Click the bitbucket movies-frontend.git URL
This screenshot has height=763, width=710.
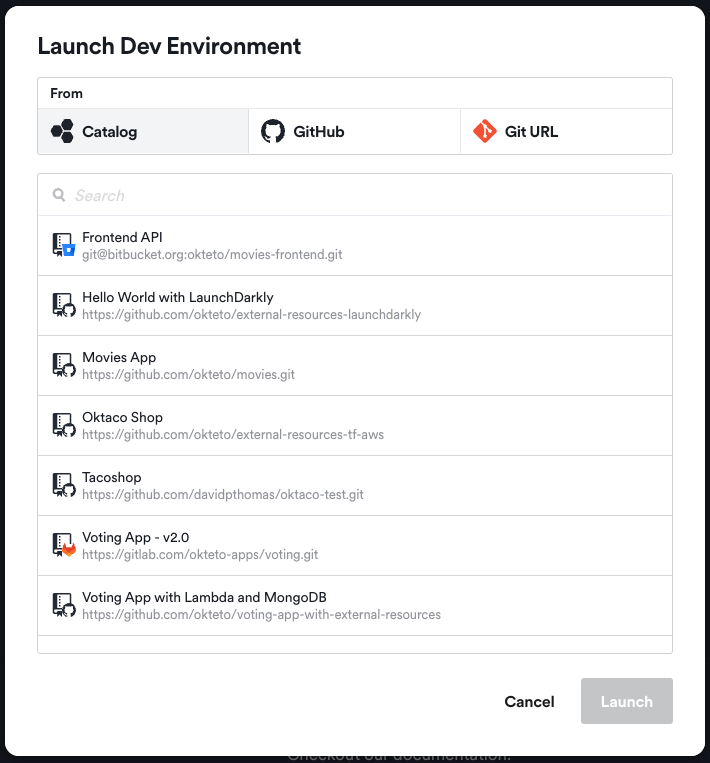(212, 254)
